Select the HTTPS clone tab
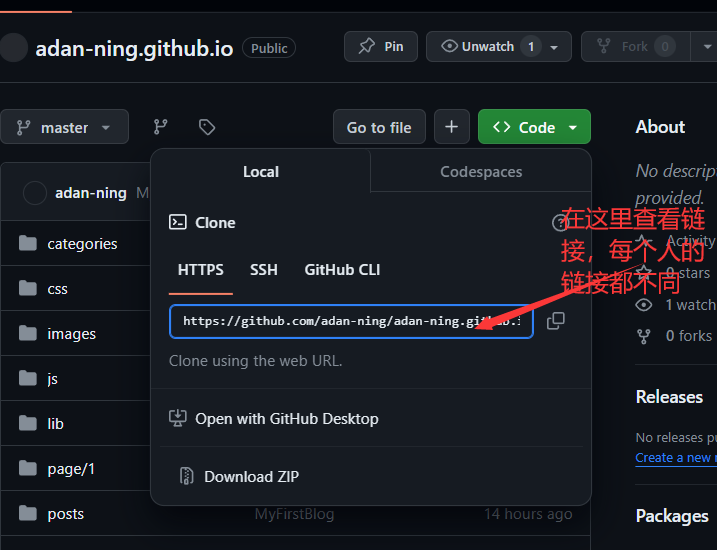 point(201,270)
